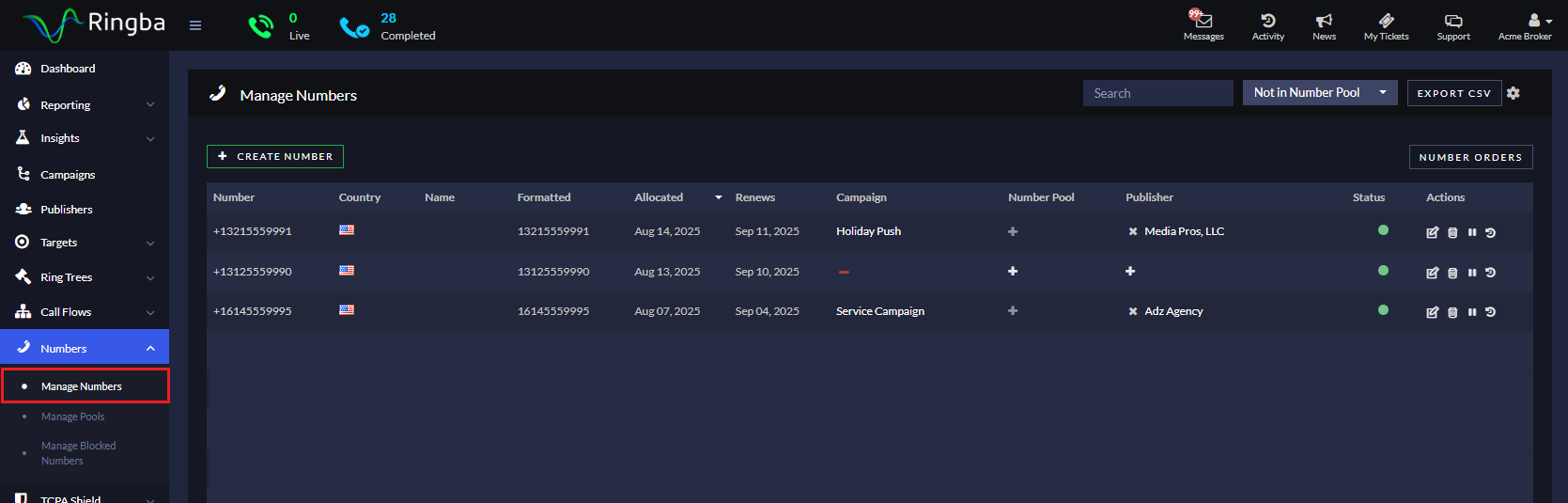Click the Create Number button

(275, 156)
